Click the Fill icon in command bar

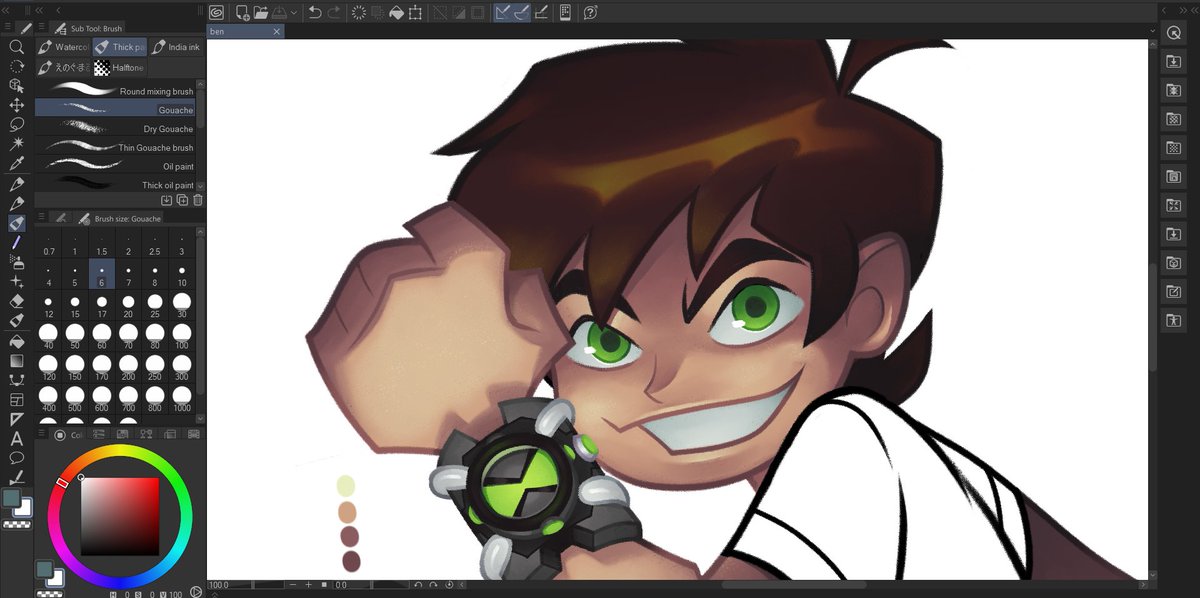pyautogui.click(x=396, y=12)
